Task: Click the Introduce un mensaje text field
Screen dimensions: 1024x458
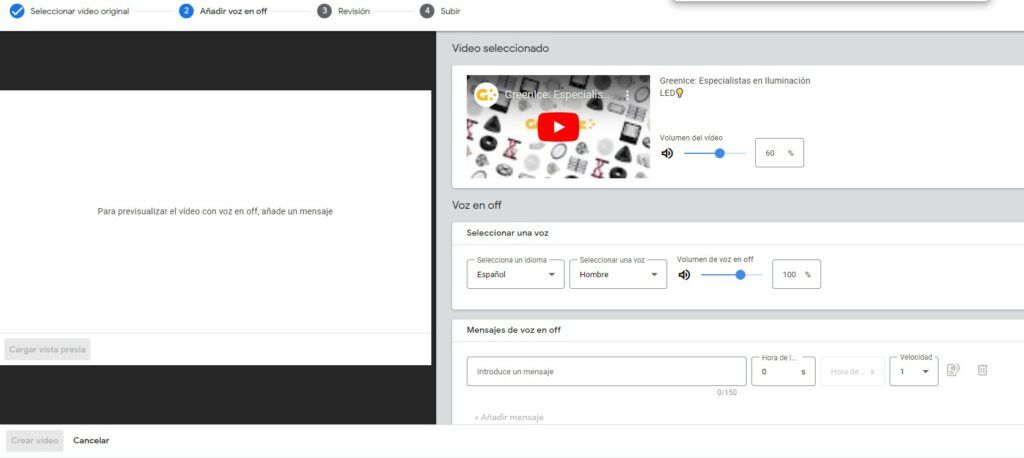Action: pos(606,371)
